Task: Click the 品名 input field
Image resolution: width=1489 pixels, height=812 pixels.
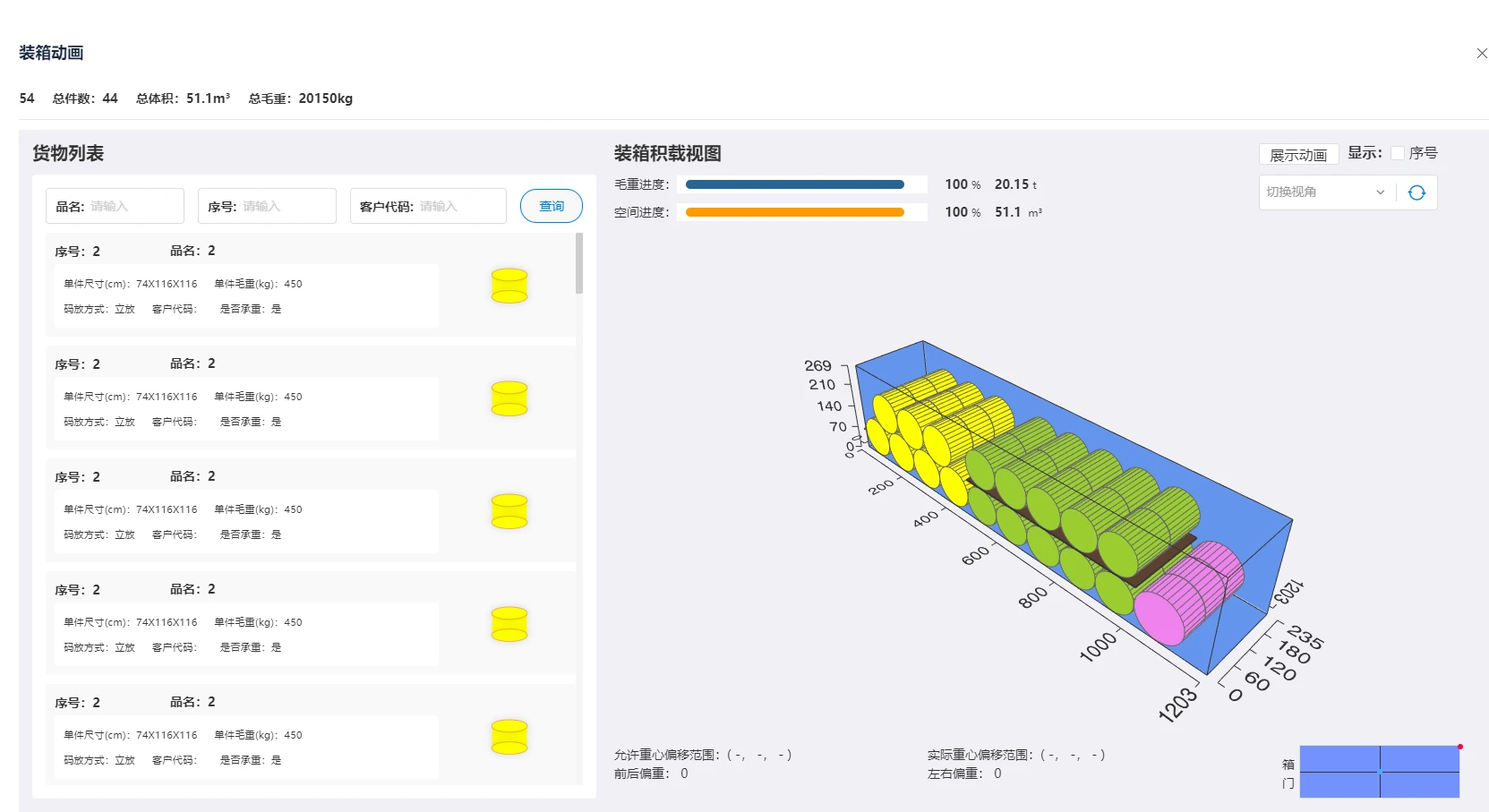Action: tap(115, 206)
